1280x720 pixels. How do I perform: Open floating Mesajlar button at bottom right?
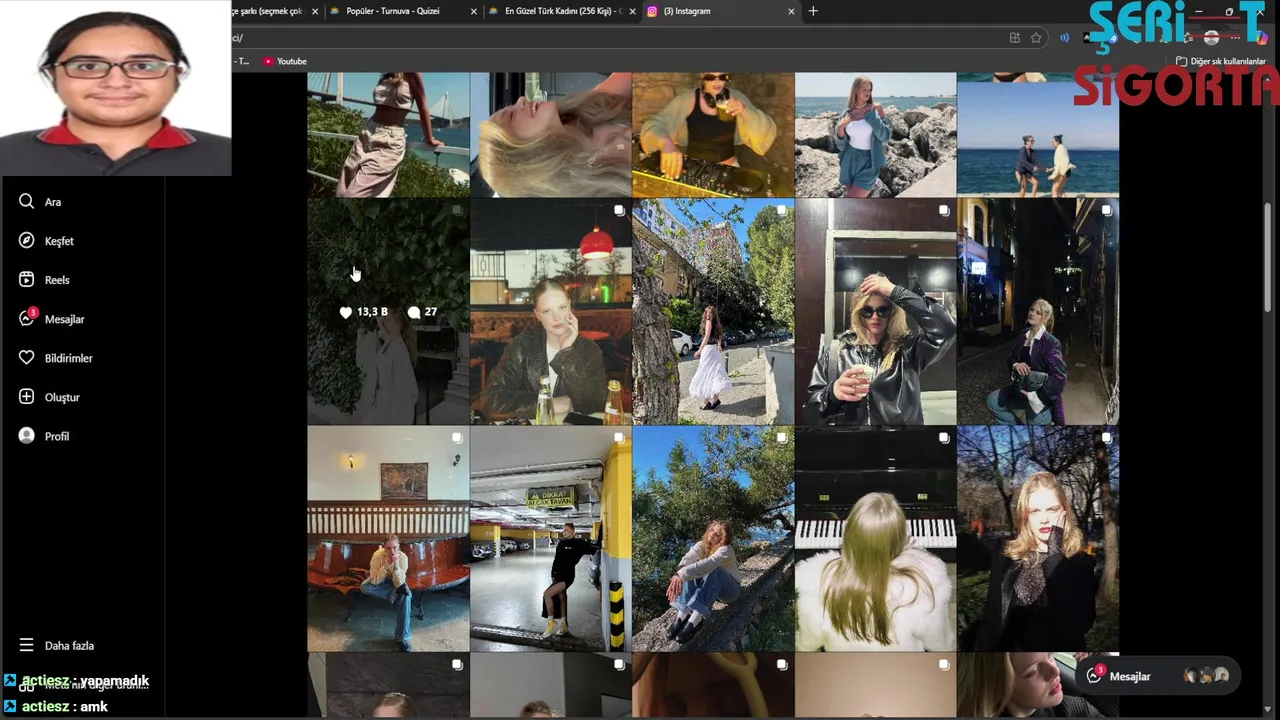(1159, 676)
